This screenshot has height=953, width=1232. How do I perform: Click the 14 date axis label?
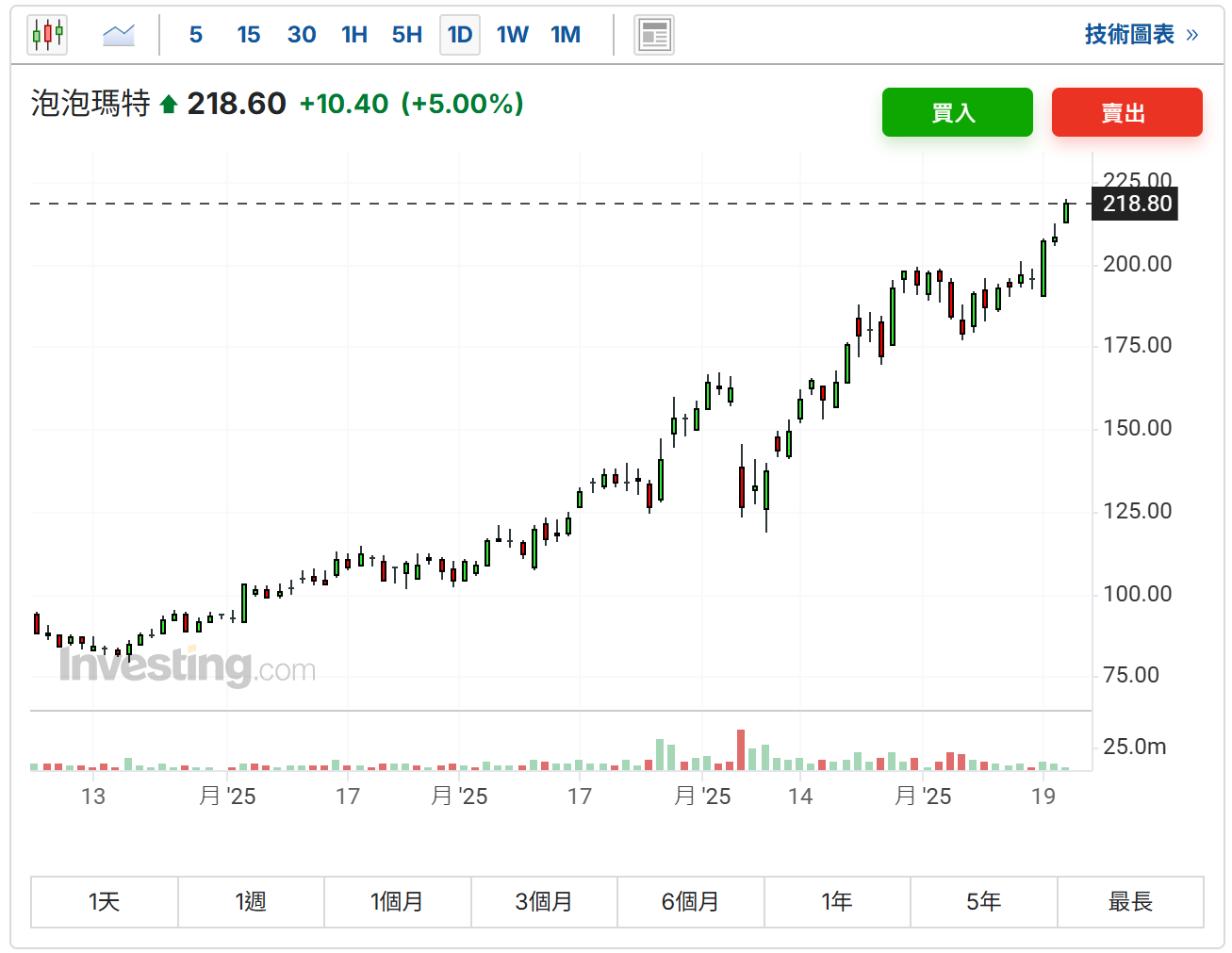(800, 797)
